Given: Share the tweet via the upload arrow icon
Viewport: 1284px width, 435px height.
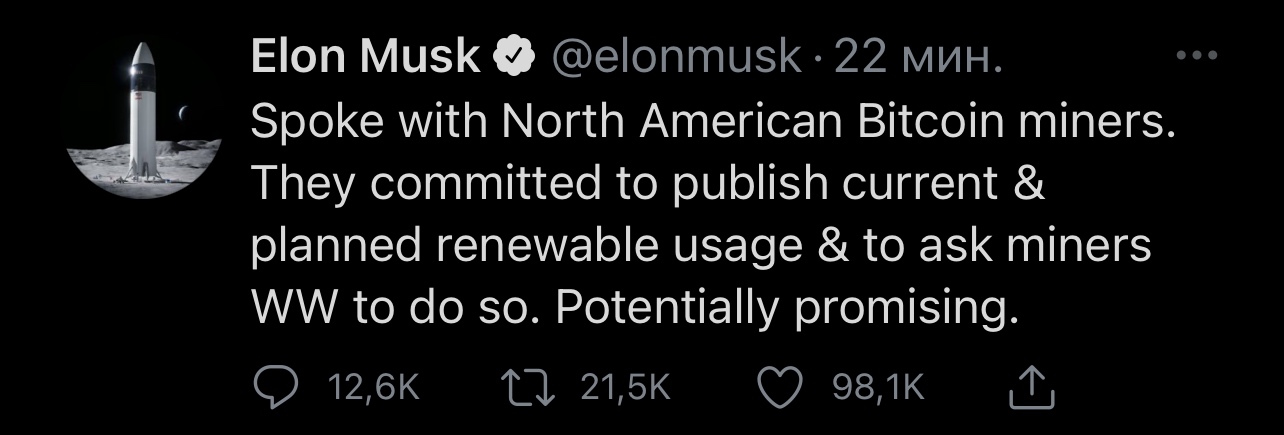Looking at the screenshot, I should 1033,387.
